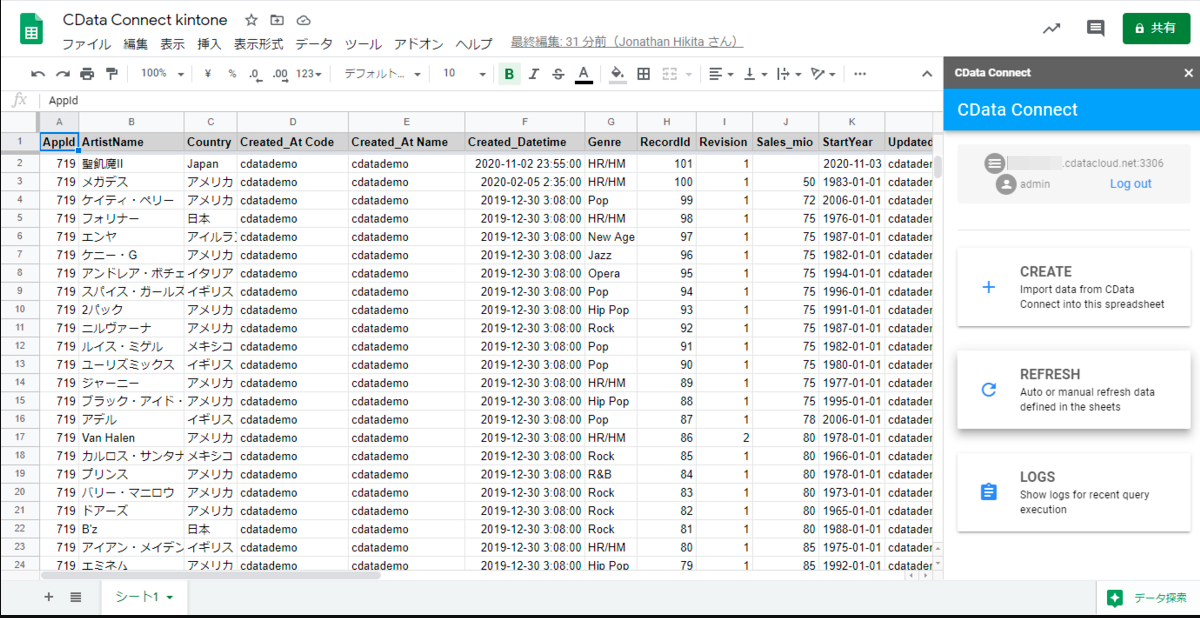Viewport: 1200px width, 618px height.
Task: Open text wrapping dropdown
Action: 789,74
